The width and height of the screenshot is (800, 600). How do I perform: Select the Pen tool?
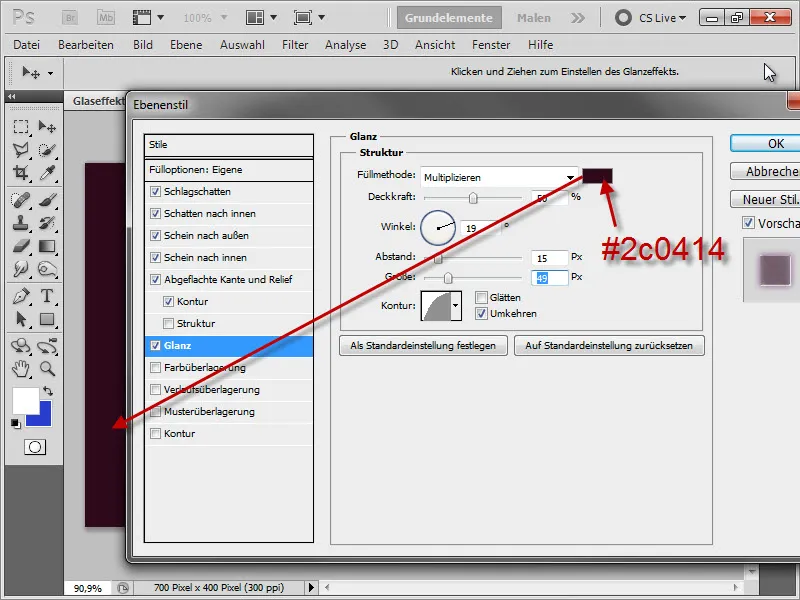click(21, 296)
